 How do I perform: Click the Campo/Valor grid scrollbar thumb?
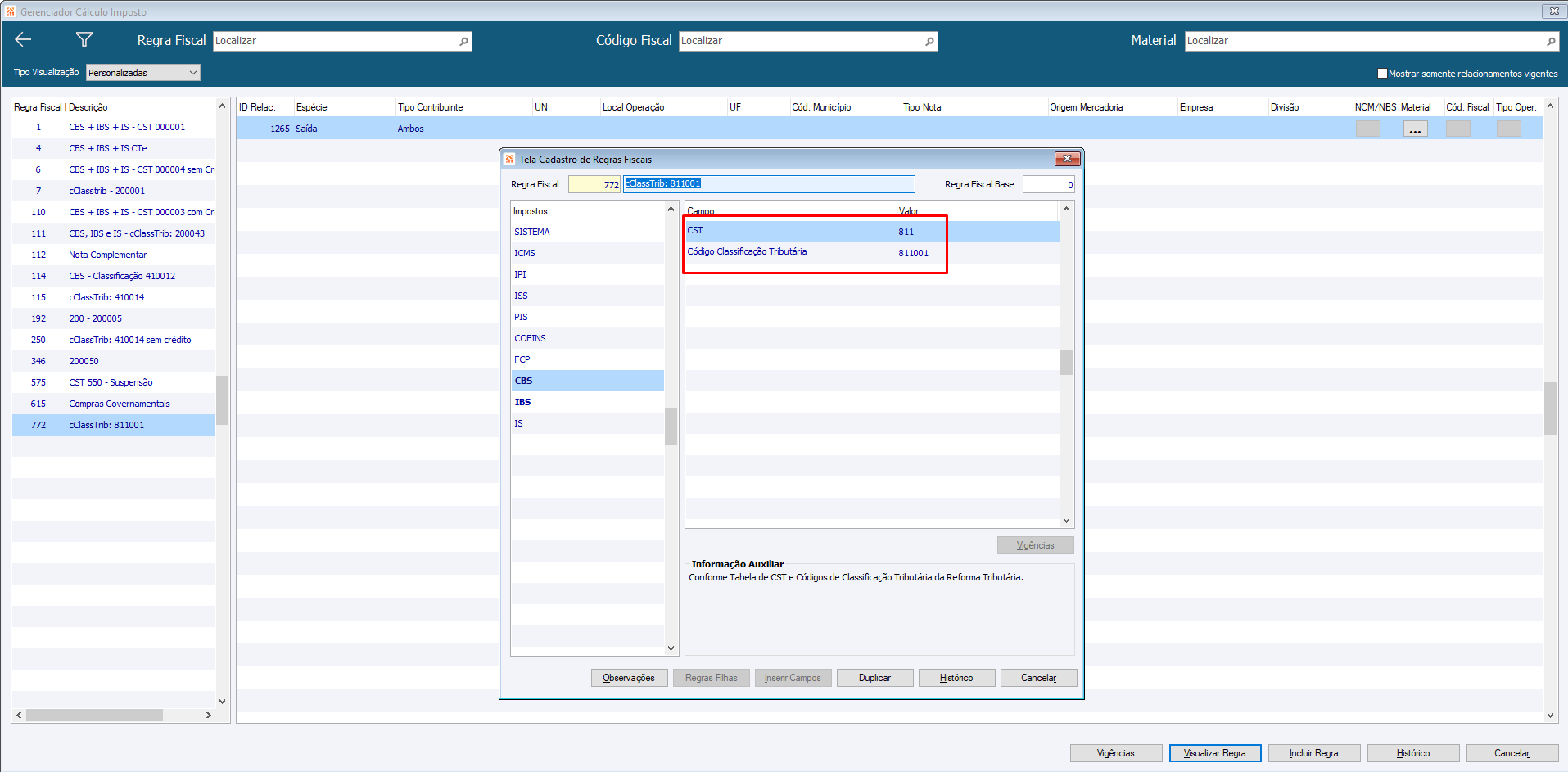1066,362
